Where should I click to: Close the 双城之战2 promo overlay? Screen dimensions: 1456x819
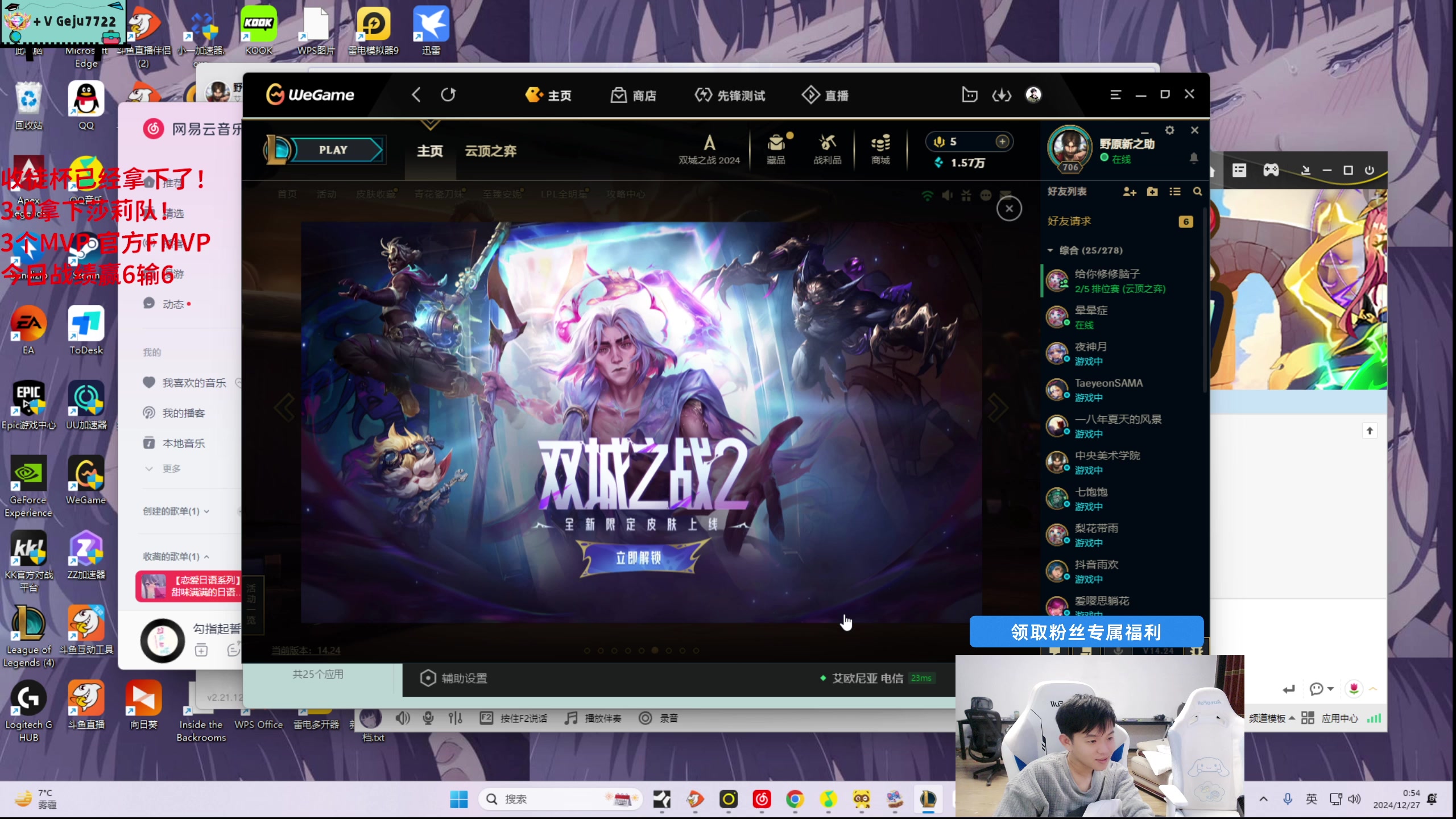pos(1009,209)
